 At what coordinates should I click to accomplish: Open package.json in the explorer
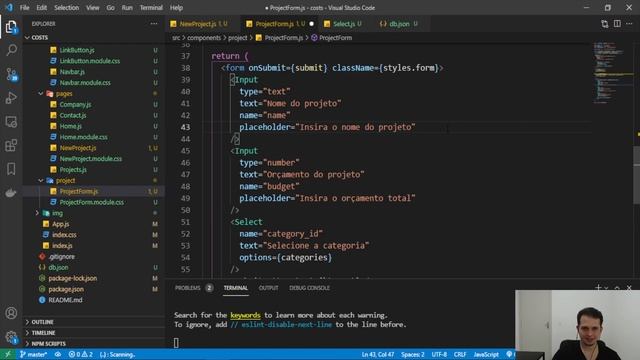coord(66,289)
